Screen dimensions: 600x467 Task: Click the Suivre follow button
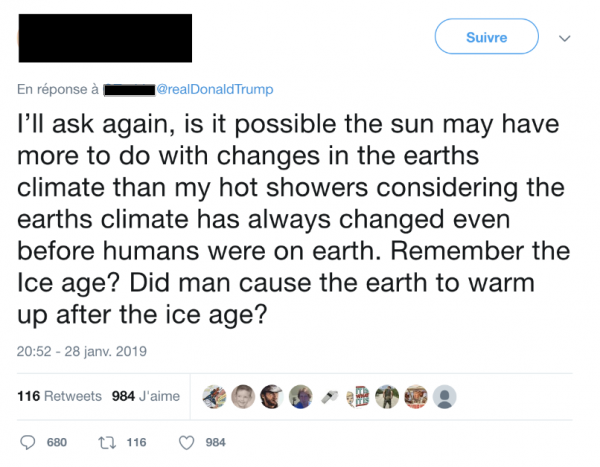486,38
